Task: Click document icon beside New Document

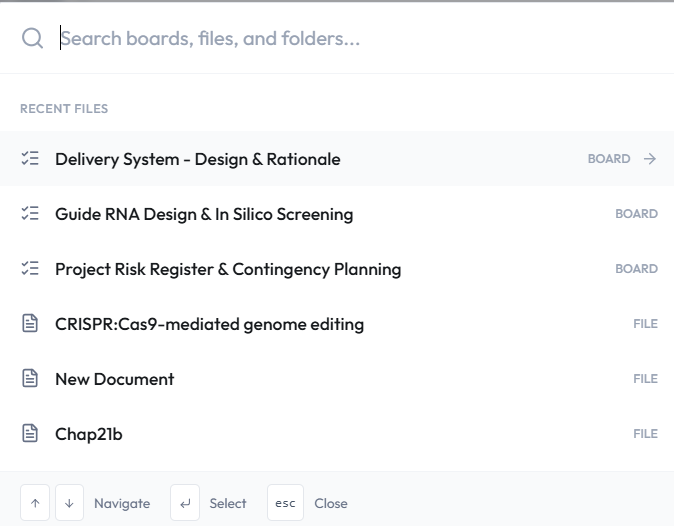Action: 30,379
